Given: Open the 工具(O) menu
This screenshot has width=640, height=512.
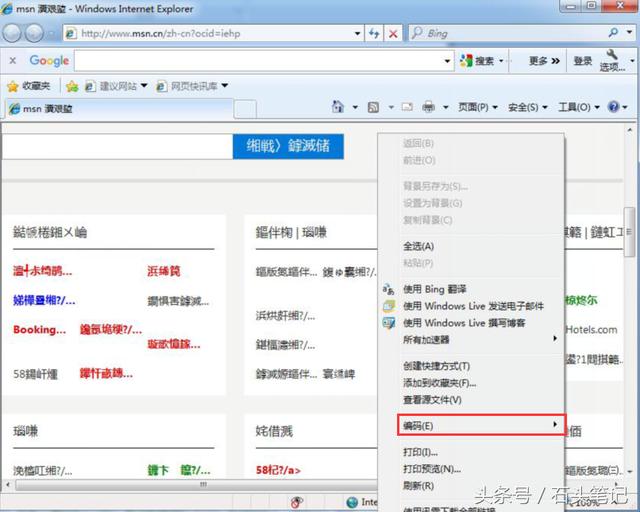Looking at the screenshot, I should [578, 107].
